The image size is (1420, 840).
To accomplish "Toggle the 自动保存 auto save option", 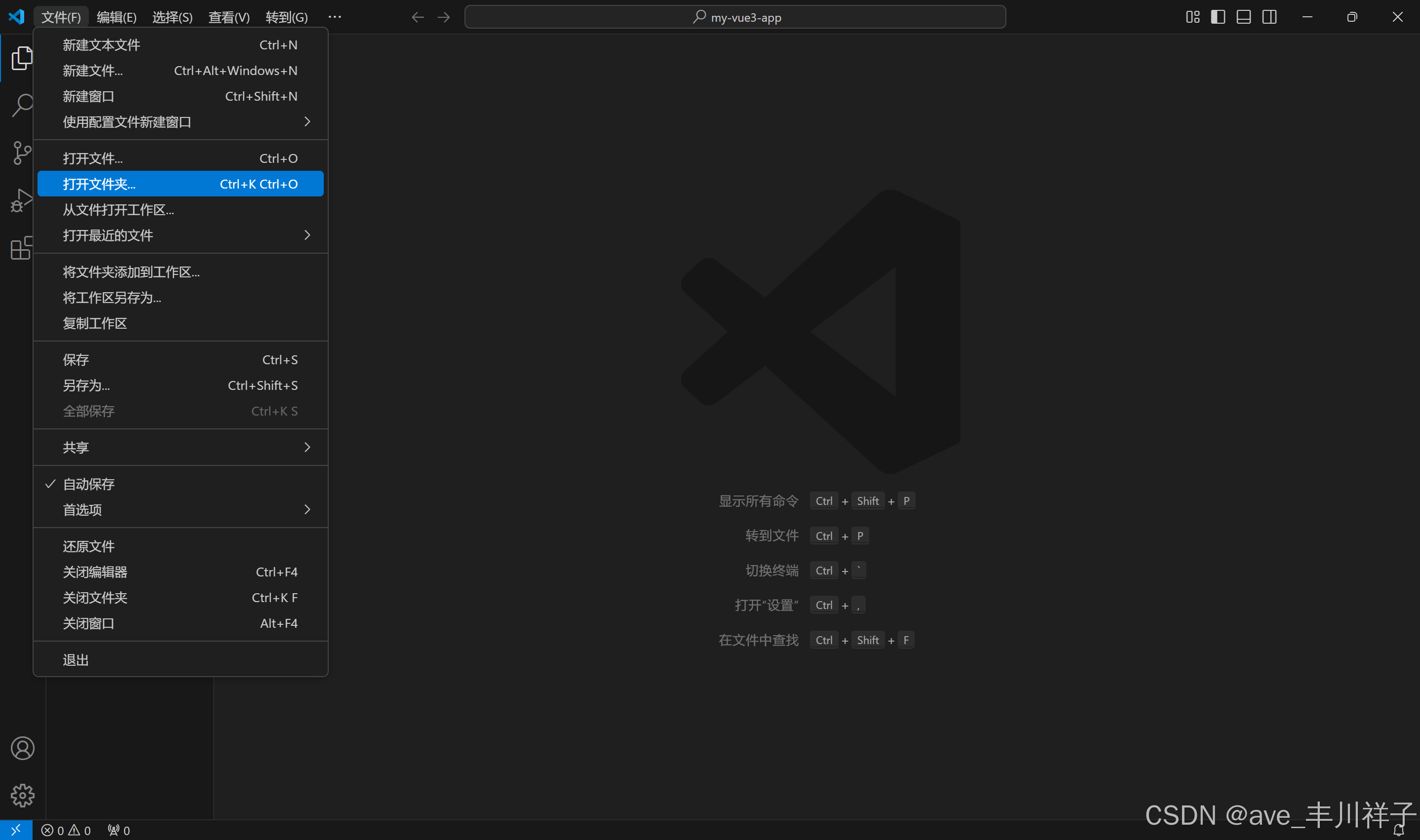I will (x=89, y=484).
